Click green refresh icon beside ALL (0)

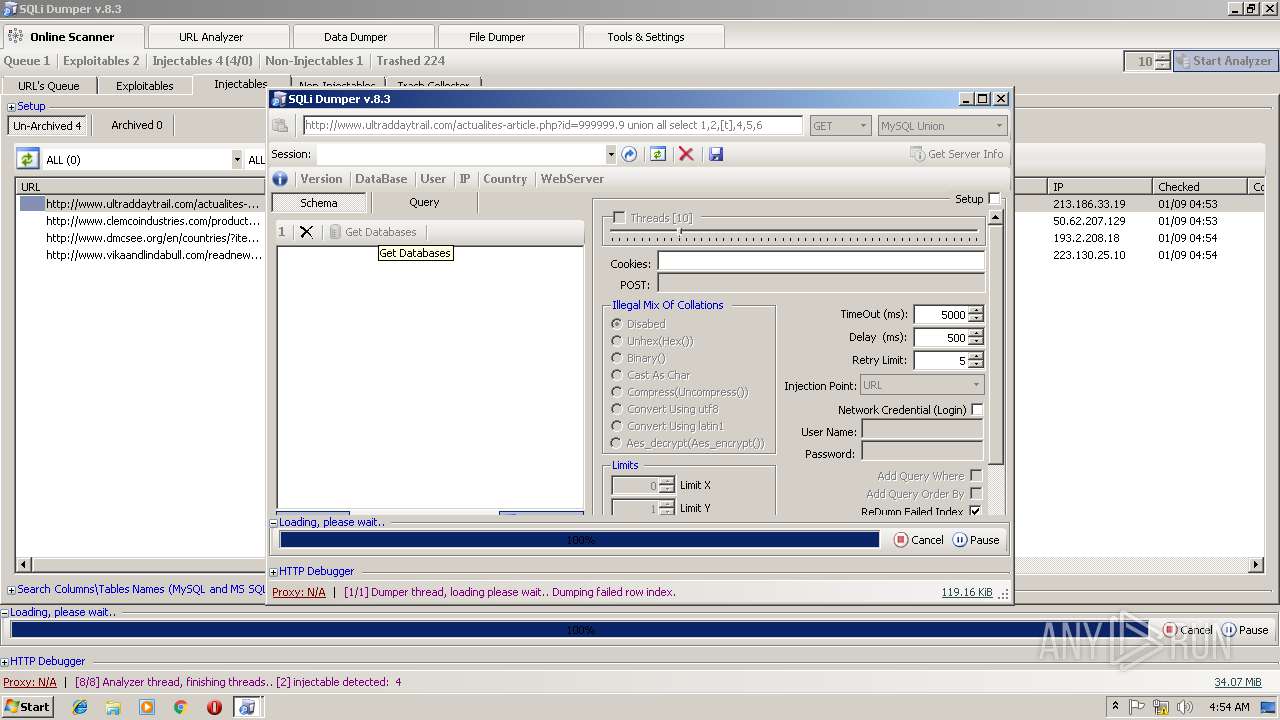(x=27, y=159)
